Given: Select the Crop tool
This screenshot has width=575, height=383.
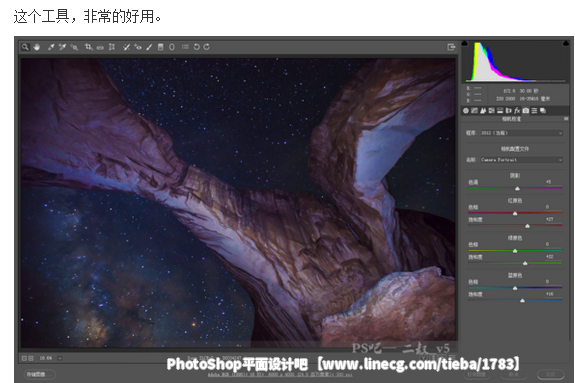Looking at the screenshot, I should point(88,47).
